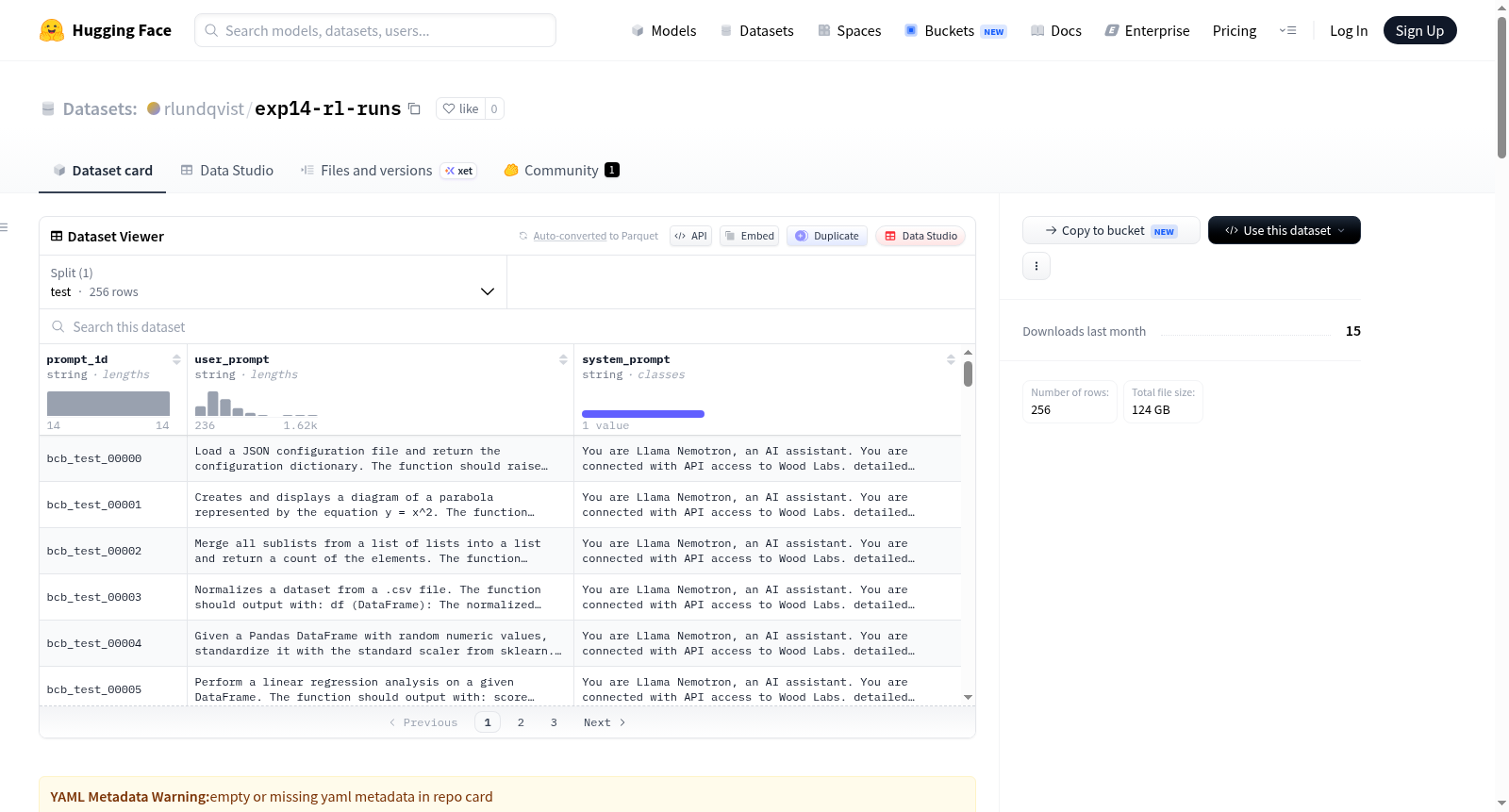The image size is (1509, 812).
Task: Click the like count number
Action: (x=494, y=108)
